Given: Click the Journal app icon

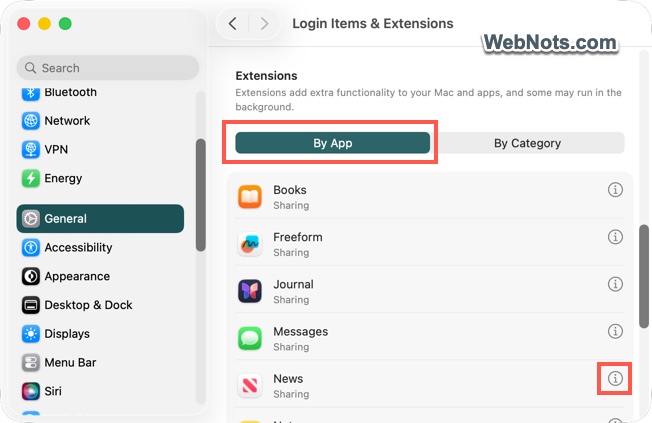Looking at the screenshot, I should coord(249,291).
